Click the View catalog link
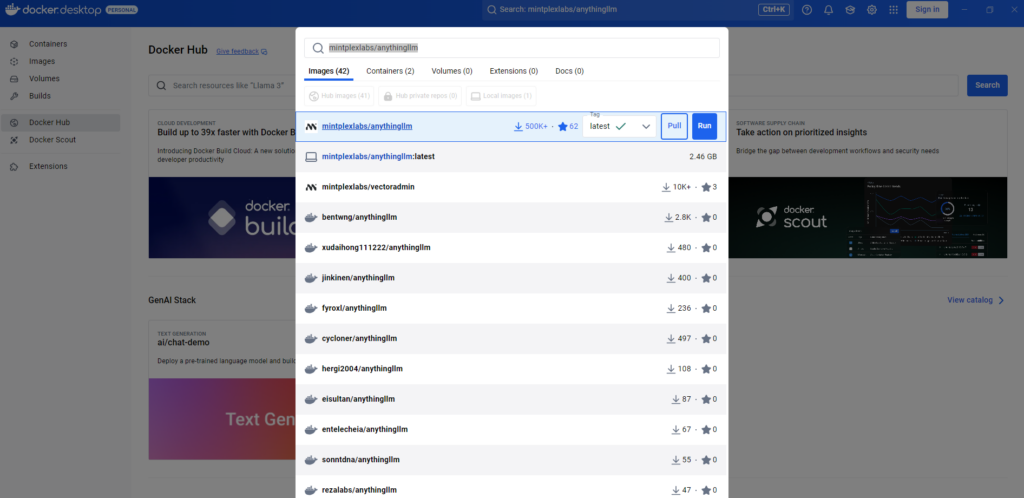The image size is (1024, 498). [x=970, y=300]
